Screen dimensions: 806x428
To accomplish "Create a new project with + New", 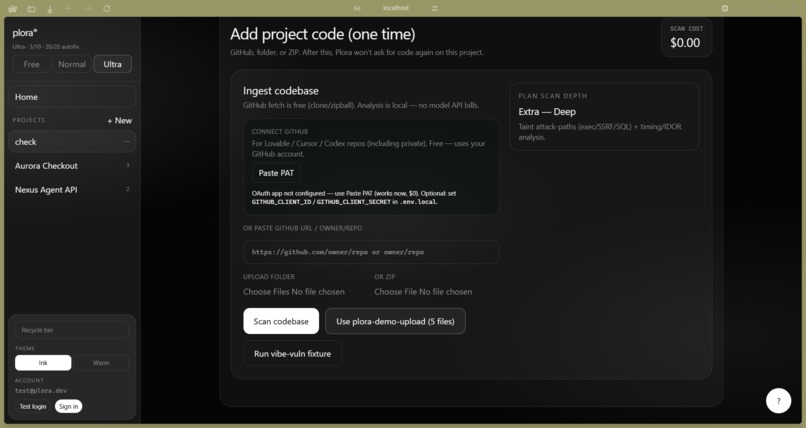I will point(120,121).
